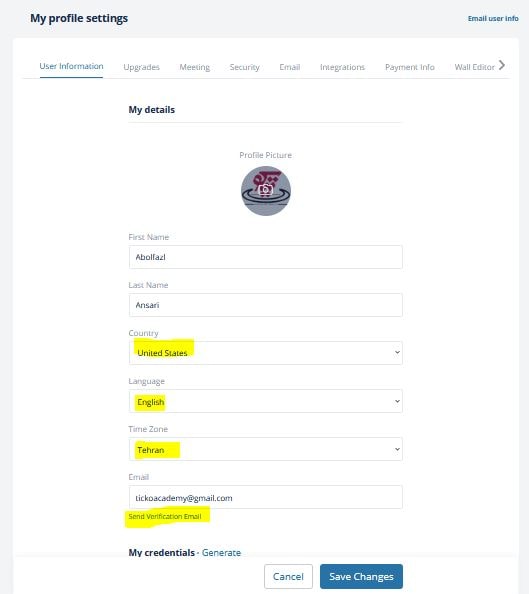This screenshot has height=594, width=529.
Task: Open the Time Zone dropdown showing Tehran
Action: pos(266,449)
